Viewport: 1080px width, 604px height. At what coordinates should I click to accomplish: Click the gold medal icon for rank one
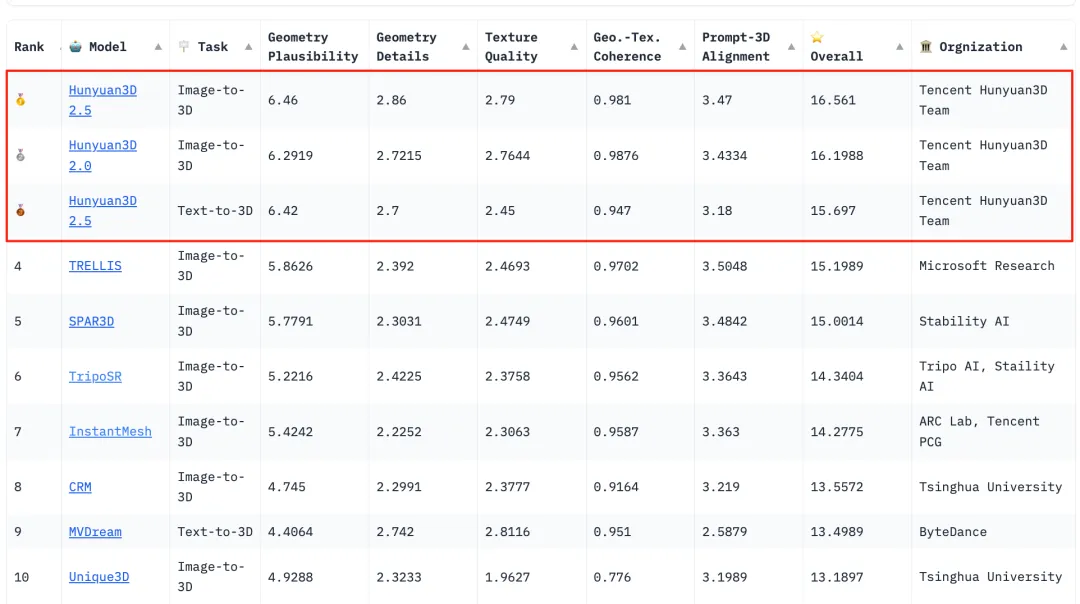[x=21, y=100]
